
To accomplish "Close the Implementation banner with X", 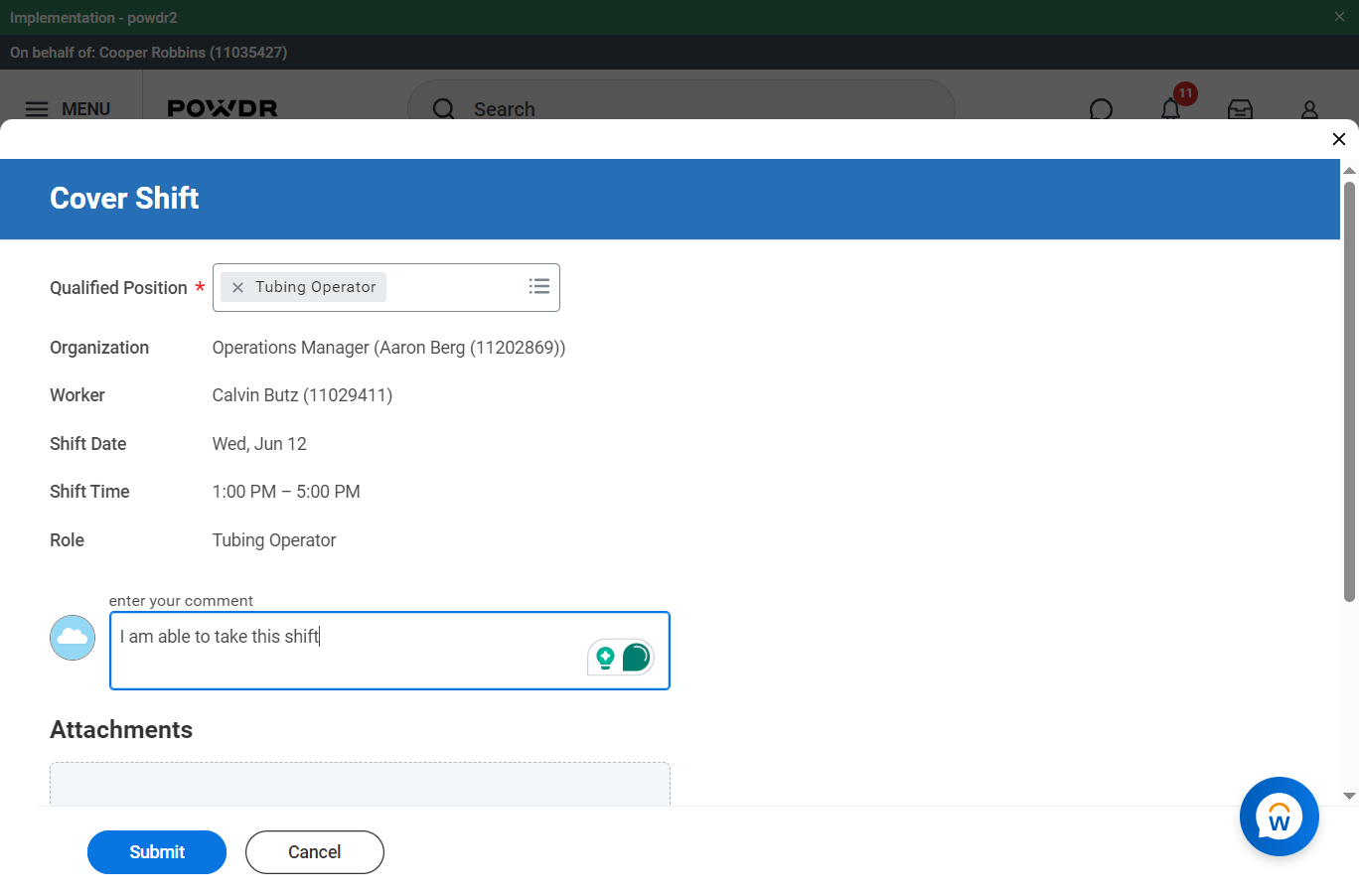I will click(x=1339, y=17).
